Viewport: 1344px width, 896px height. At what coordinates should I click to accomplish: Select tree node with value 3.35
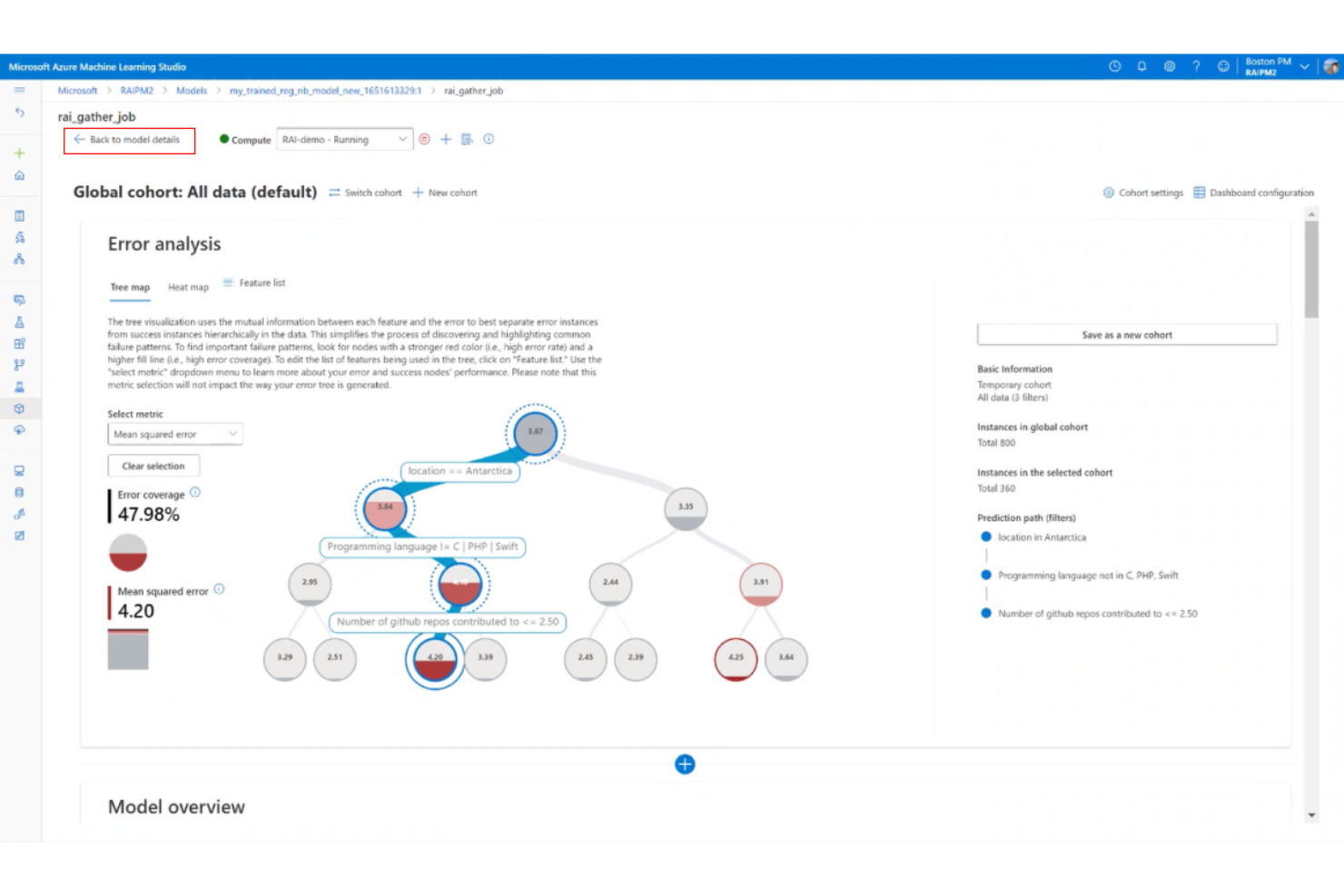(686, 507)
